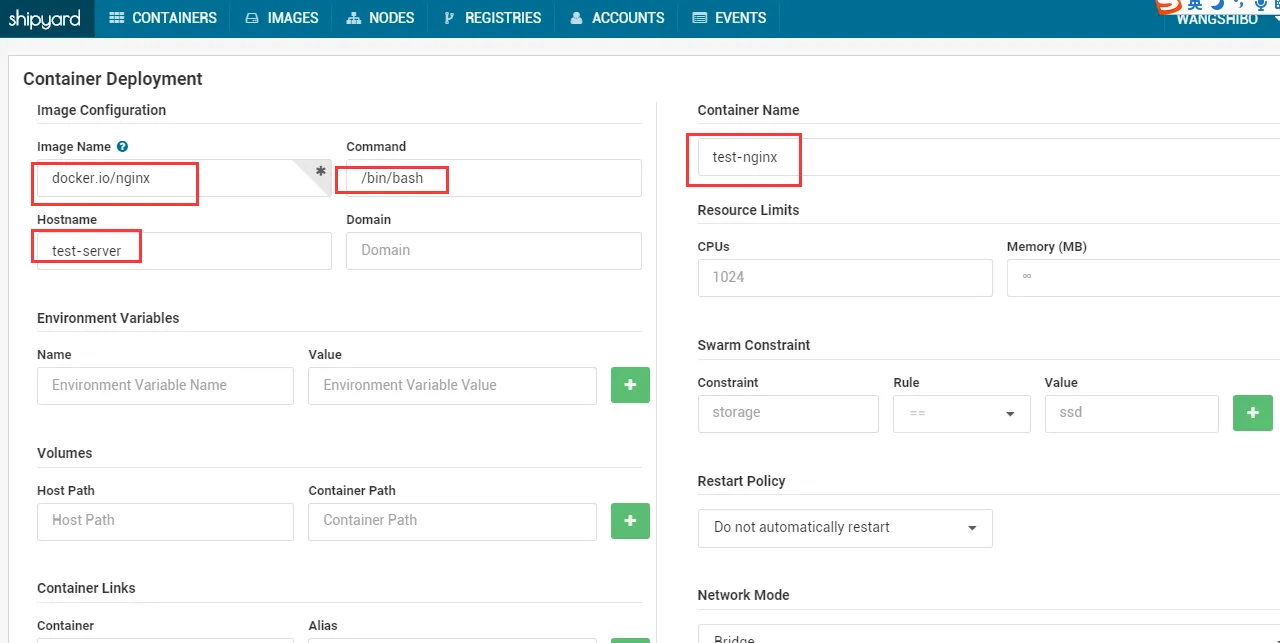Click the Sogou microphone voice input icon
Image resolution: width=1280 pixels, height=643 pixels.
1259,4
